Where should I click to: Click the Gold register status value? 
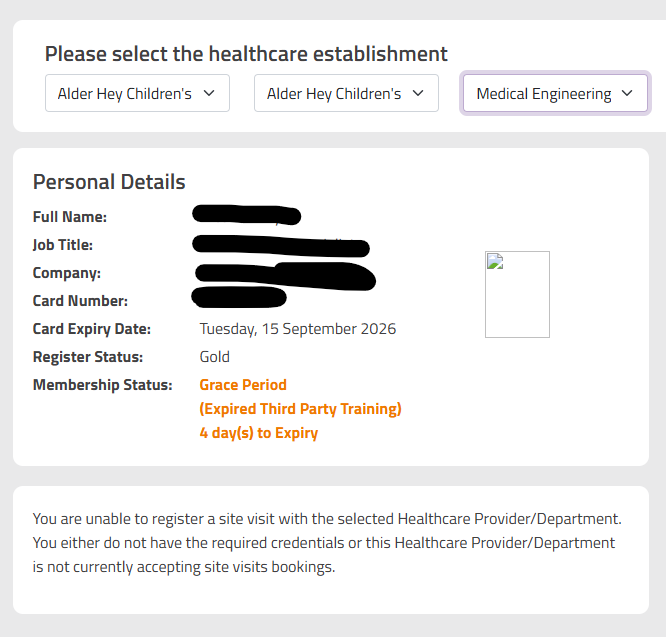[215, 357]
